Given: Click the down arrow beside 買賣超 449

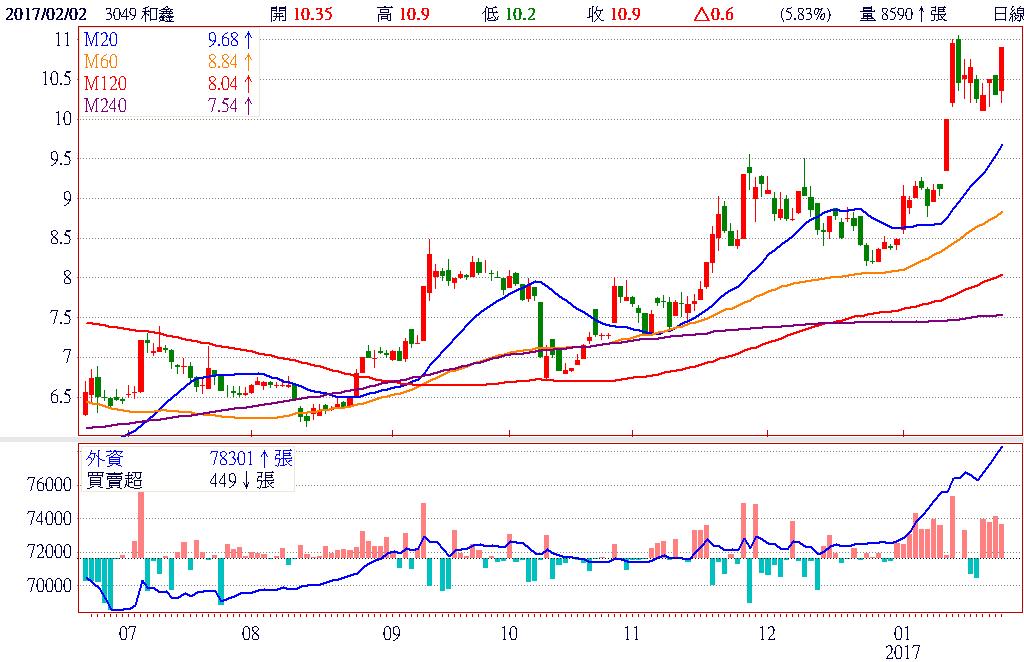Looking at the screenshot, I should 244,480.
